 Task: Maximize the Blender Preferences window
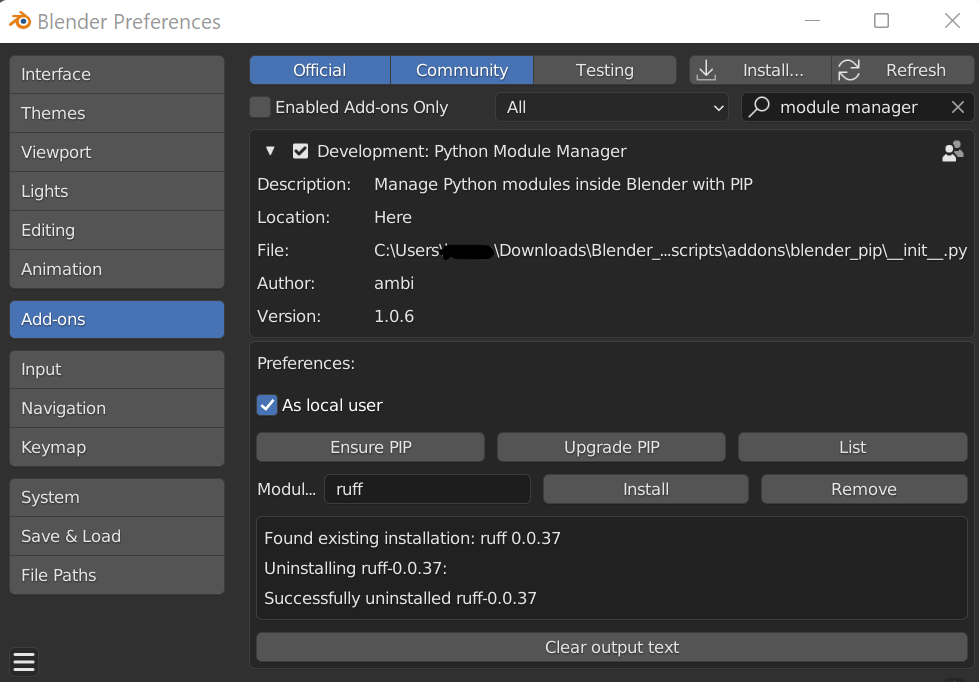(x=881, y=21)
